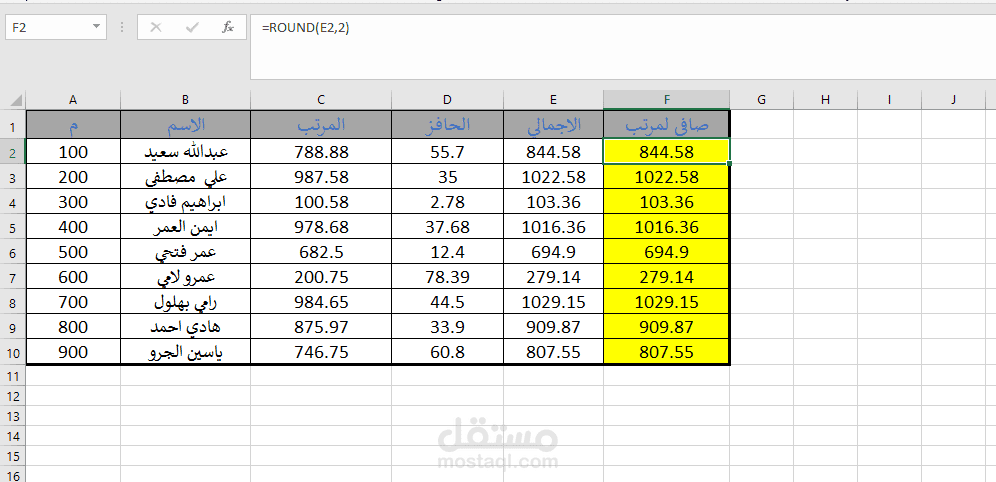Select salary cell 987.58
Image resolution: width=996 pixels, height=482 pixels.
tap(321, 177)
